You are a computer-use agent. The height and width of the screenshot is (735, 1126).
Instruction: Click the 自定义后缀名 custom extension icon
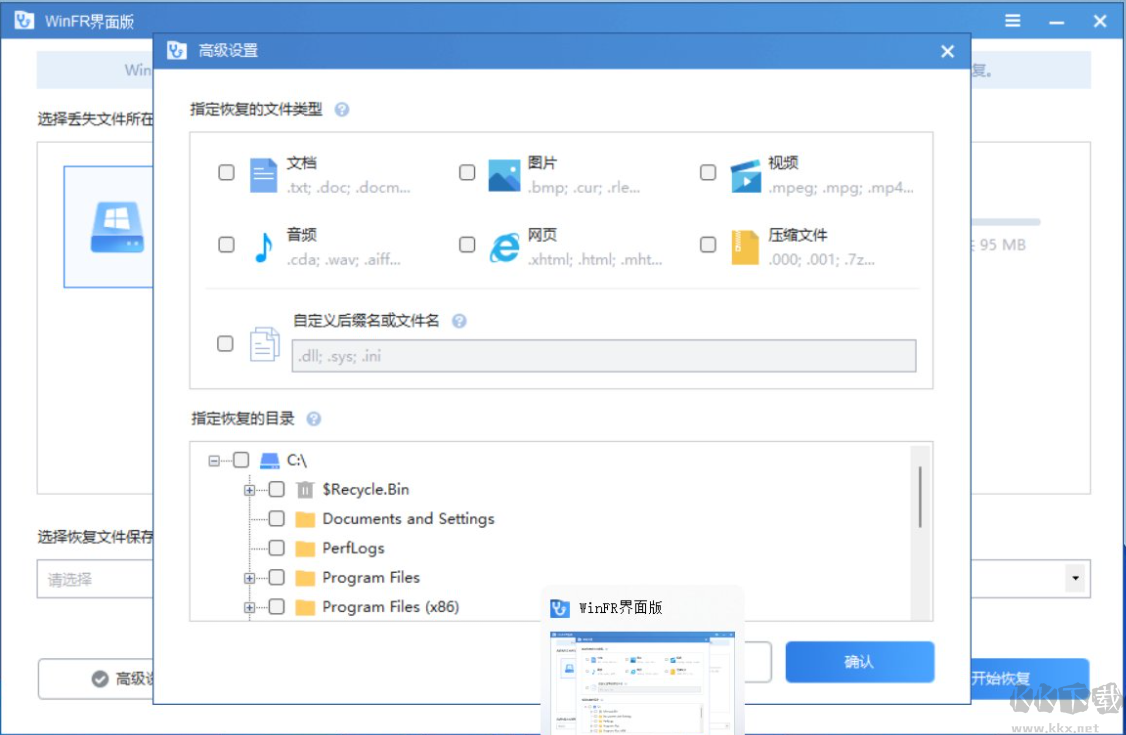pos(263,343)
